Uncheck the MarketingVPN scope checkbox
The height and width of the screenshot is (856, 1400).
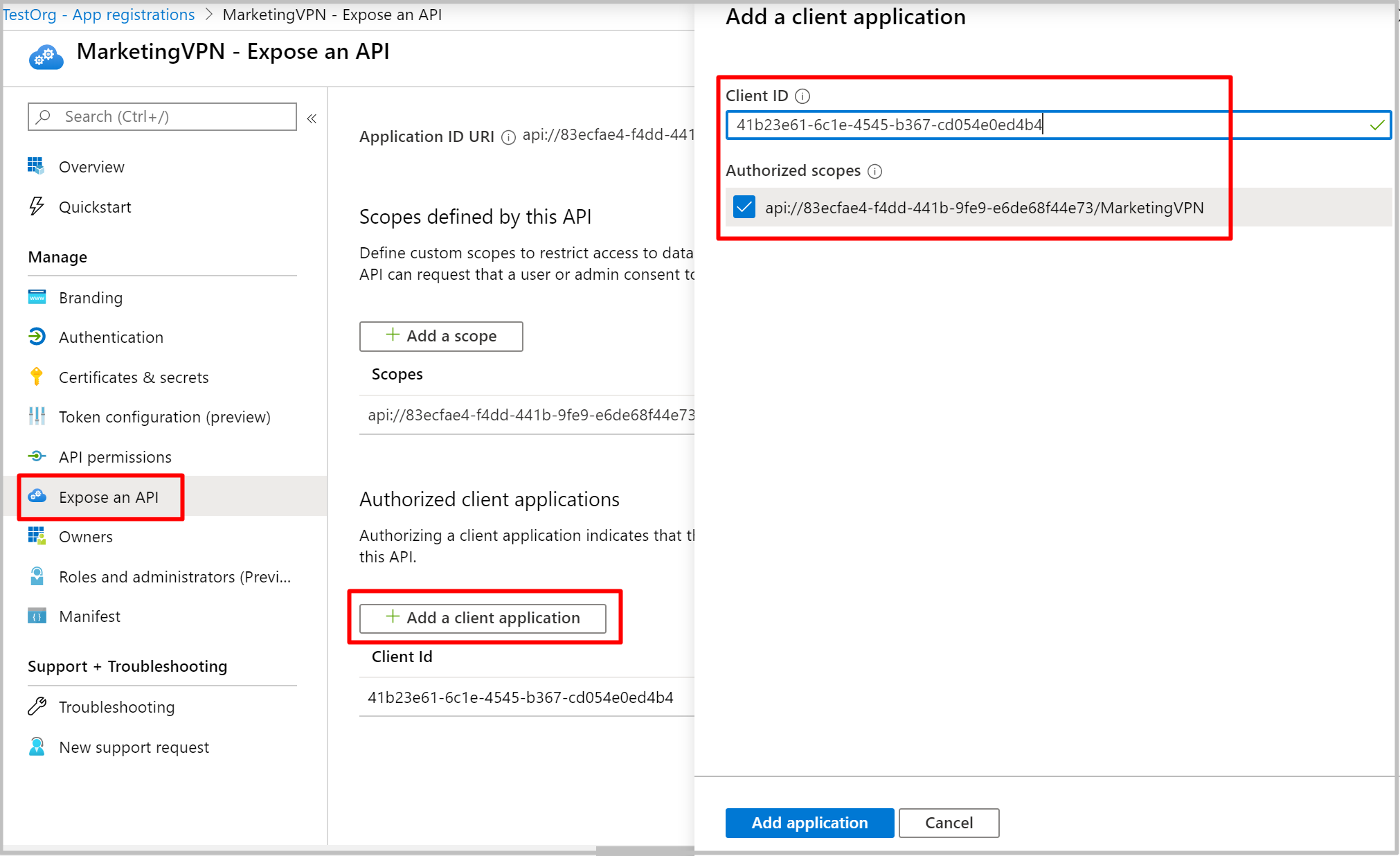coord(744,207)
